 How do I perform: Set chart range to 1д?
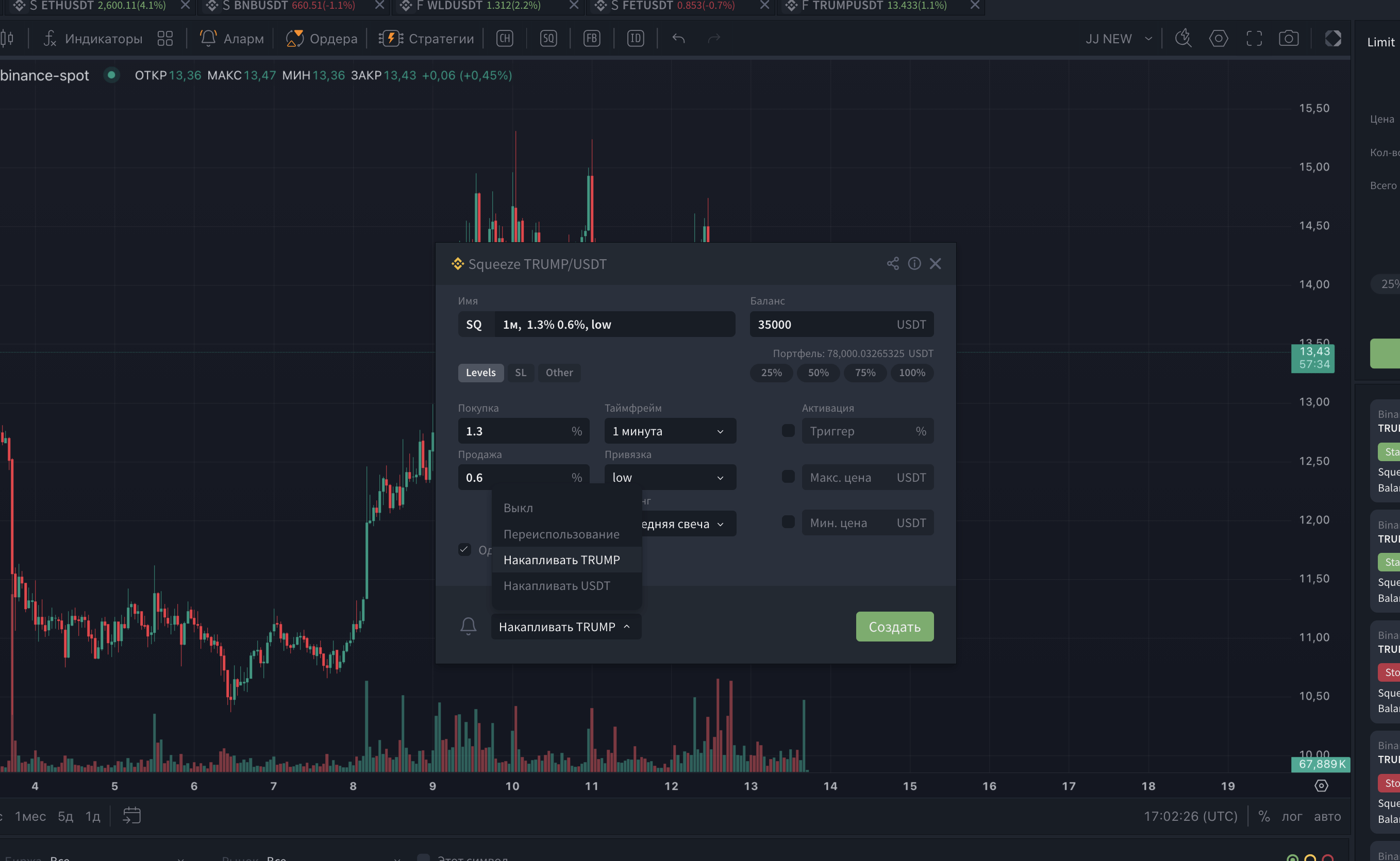coord(93,816)
